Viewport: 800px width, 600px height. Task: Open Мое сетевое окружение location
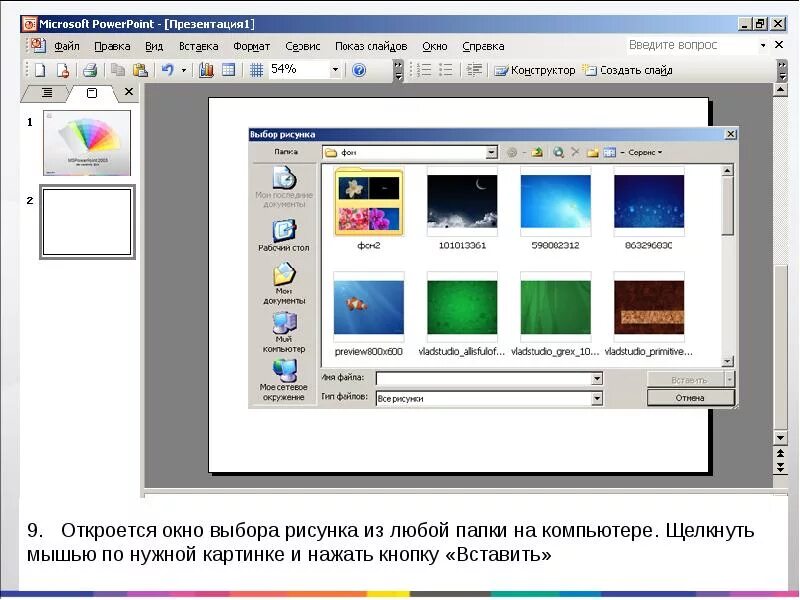pyautogui.click(x=284, y=381)
